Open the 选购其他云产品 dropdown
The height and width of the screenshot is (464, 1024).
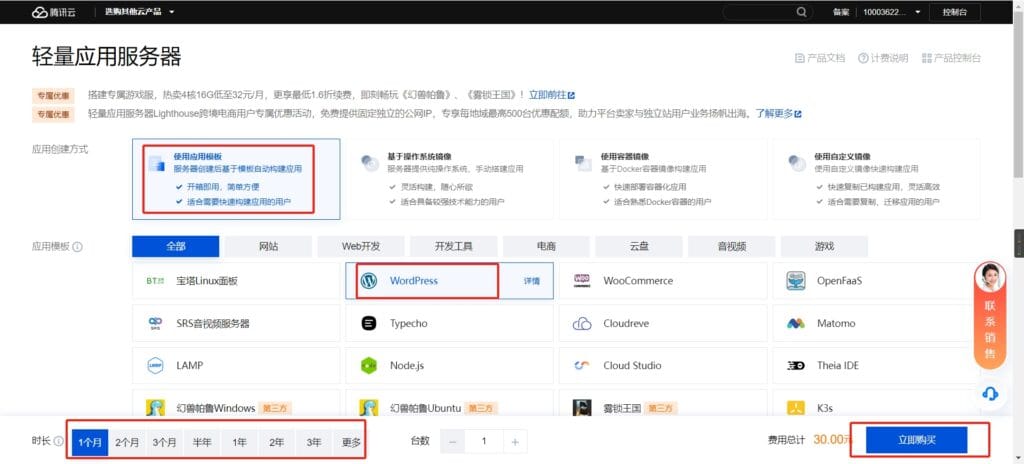coord(140,12)
